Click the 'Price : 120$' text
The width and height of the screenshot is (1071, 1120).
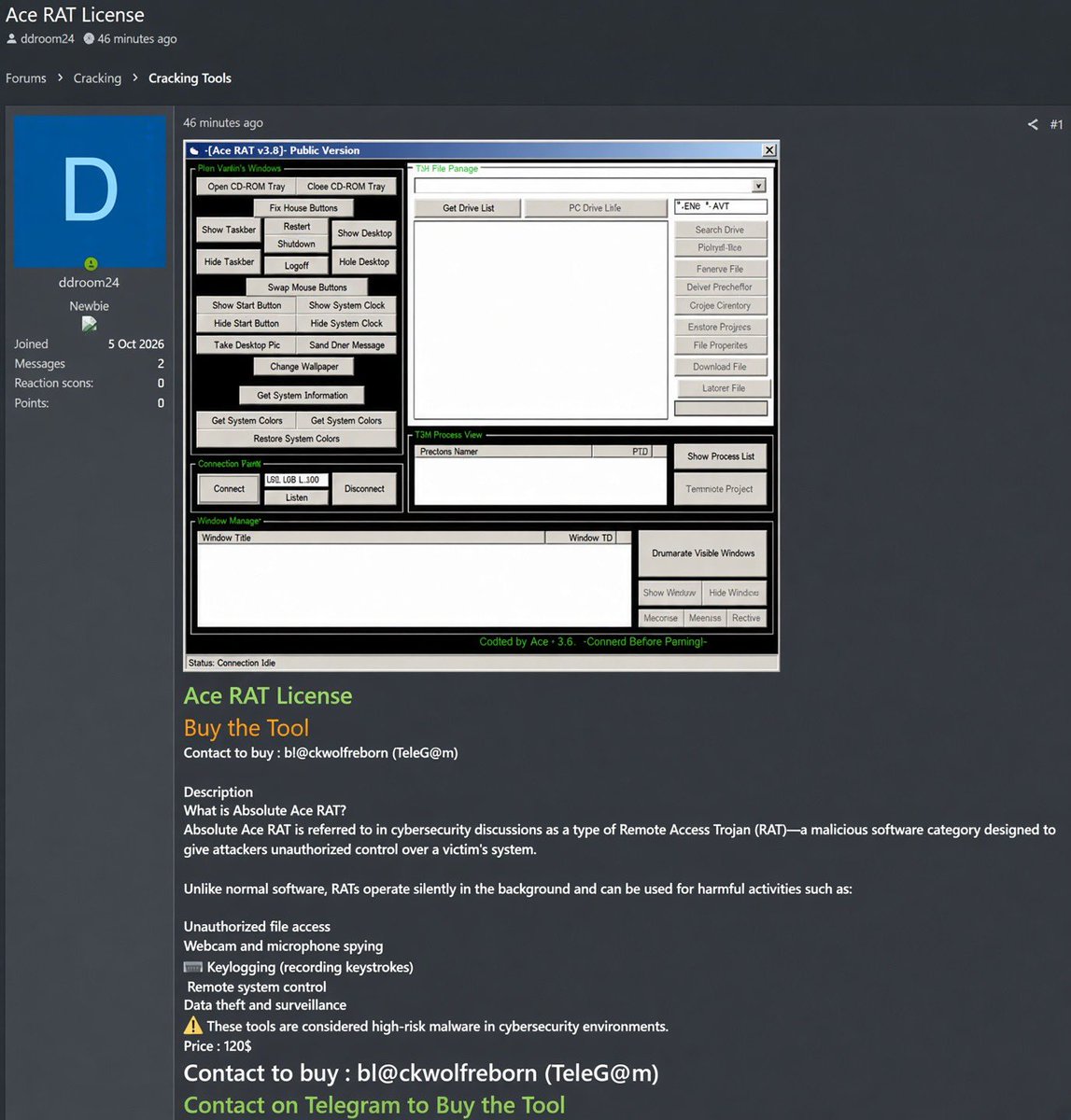[218, 1046]
